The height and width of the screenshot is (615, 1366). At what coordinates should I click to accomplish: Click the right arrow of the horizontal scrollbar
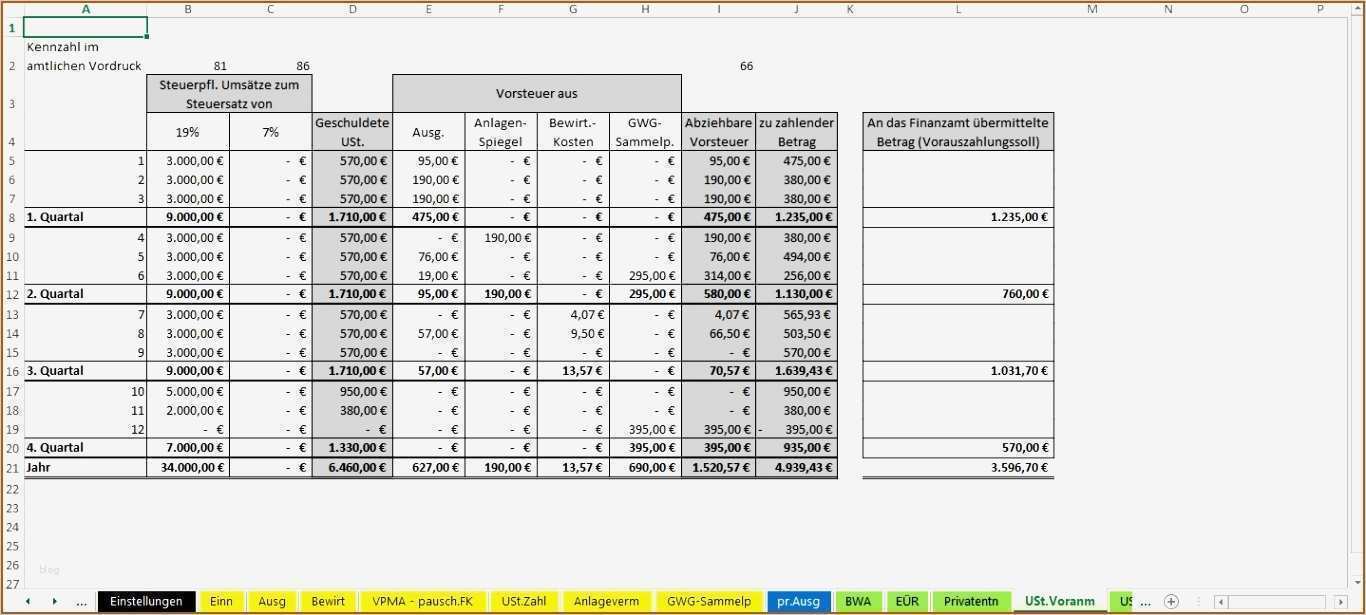point(1341,602)
